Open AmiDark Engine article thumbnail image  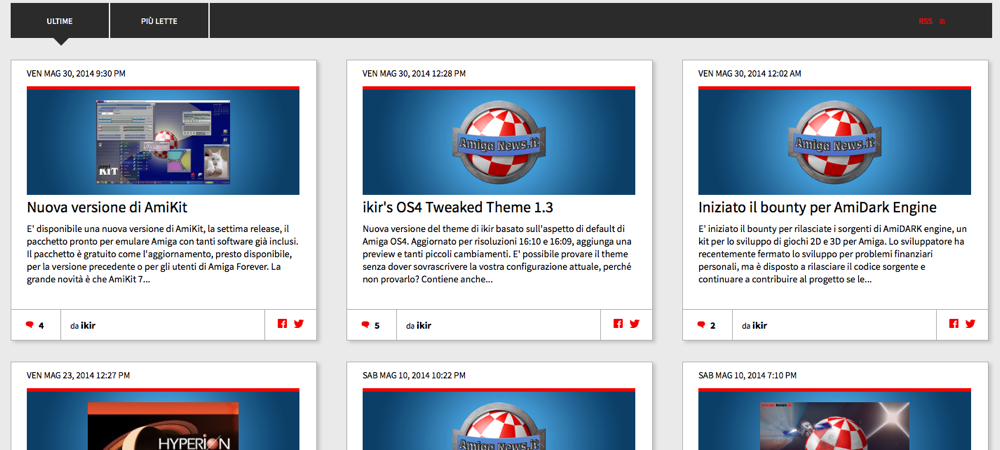tap(834, 141)
